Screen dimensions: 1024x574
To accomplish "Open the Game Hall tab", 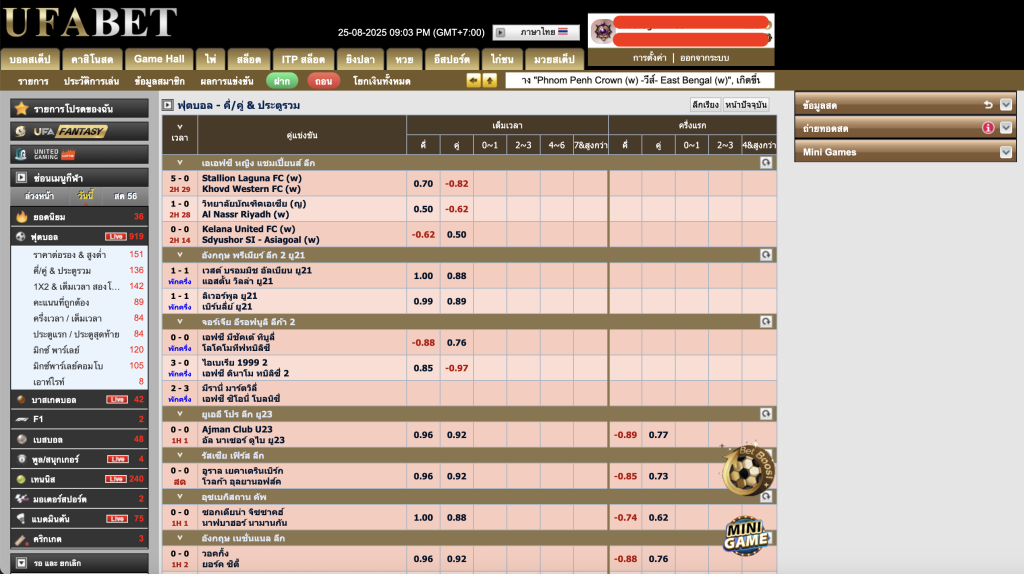I will (159, 59).
